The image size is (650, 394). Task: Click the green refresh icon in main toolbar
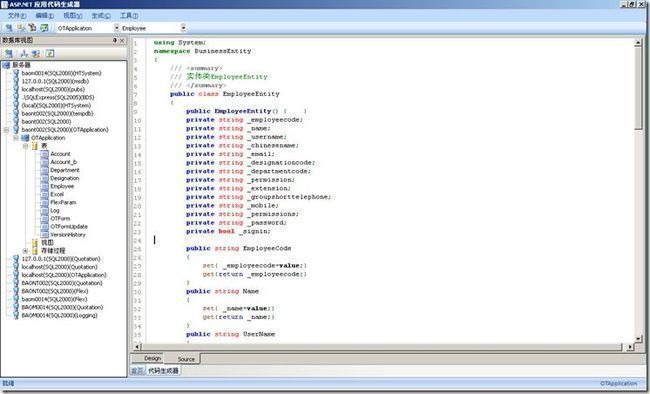pyautogui.click(x=44, y=28)
